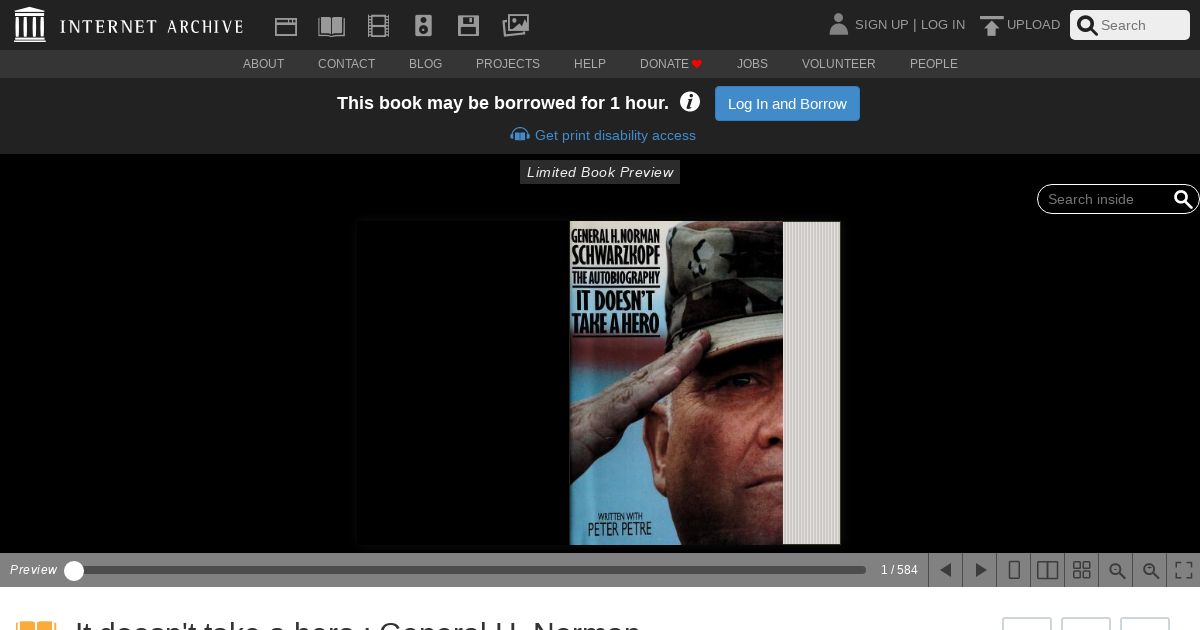Click the info icon beside borrow notice

[x=690, y=102]
